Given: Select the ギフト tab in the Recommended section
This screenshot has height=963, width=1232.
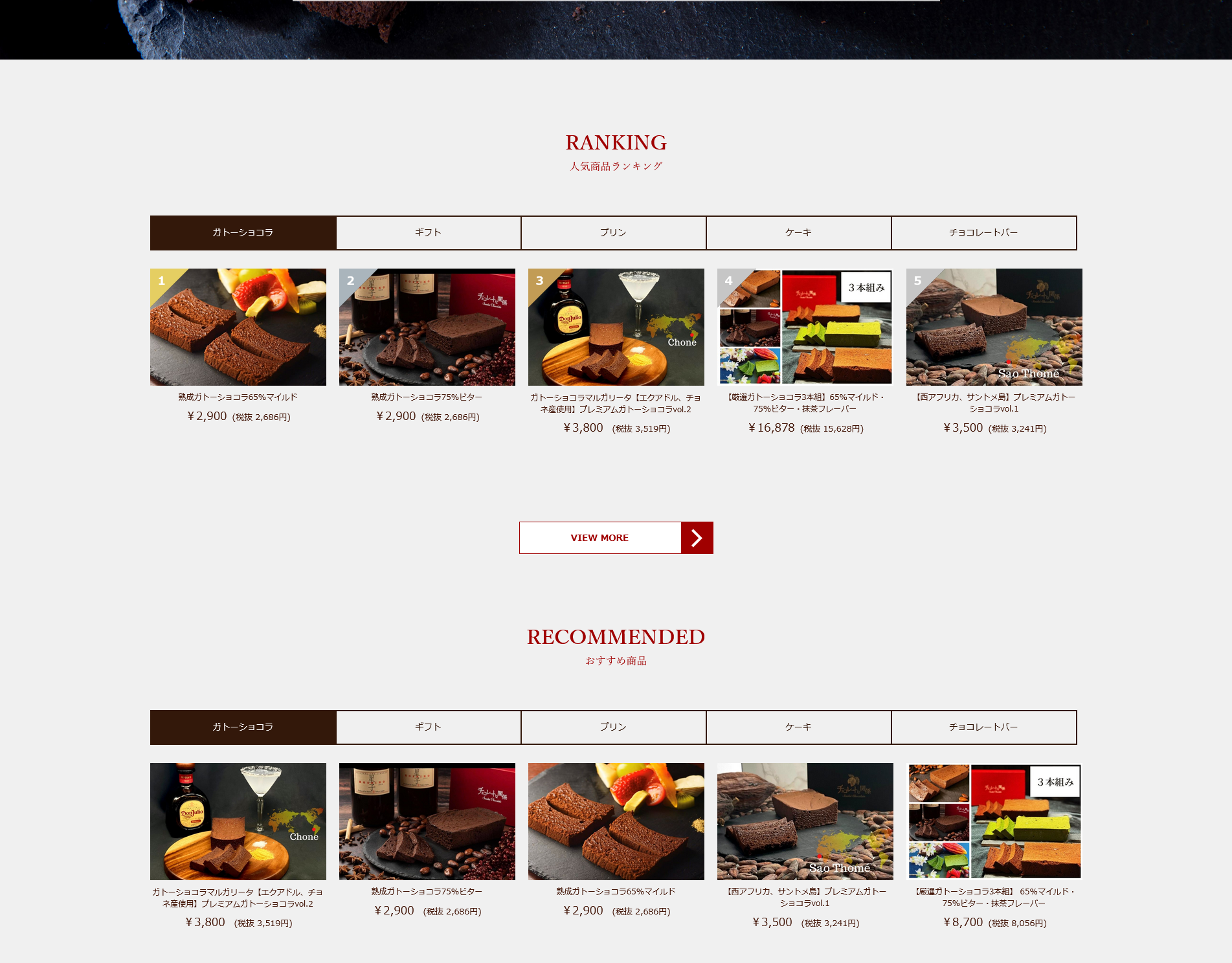Looking at the screenshot, I should pyautogui.click(x=429, y=727).
